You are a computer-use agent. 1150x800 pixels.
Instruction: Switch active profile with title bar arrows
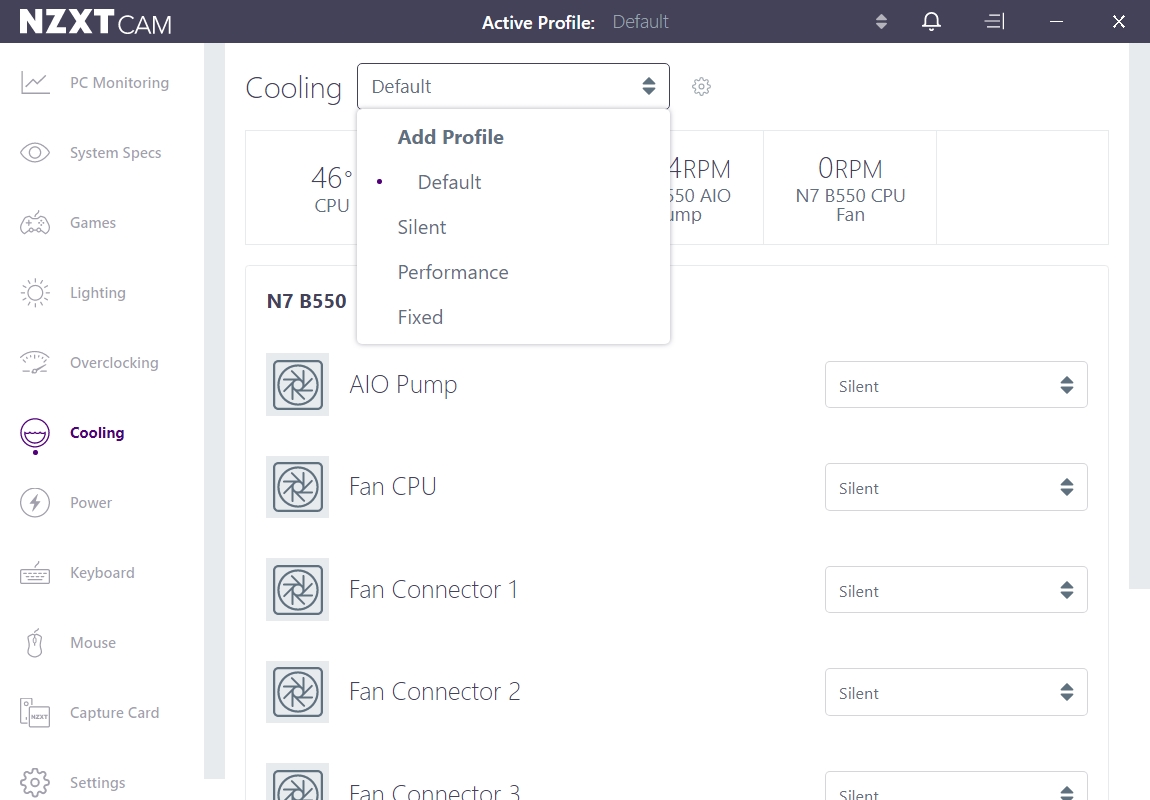(882, 21)
